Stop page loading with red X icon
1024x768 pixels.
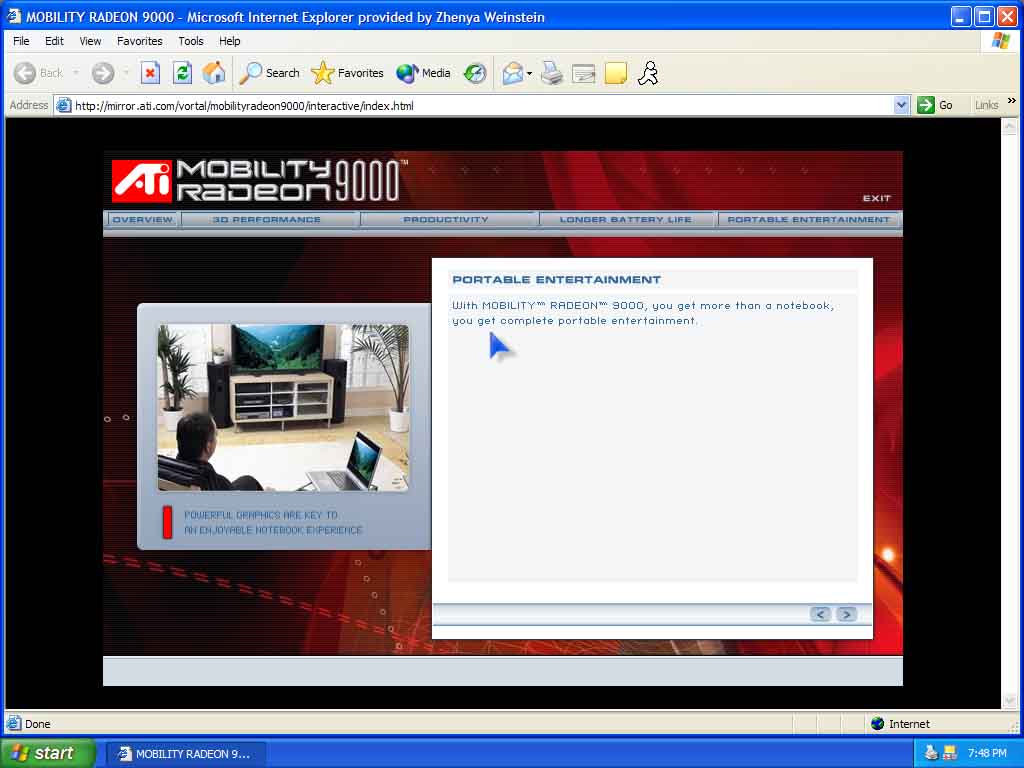pos(150,73)
